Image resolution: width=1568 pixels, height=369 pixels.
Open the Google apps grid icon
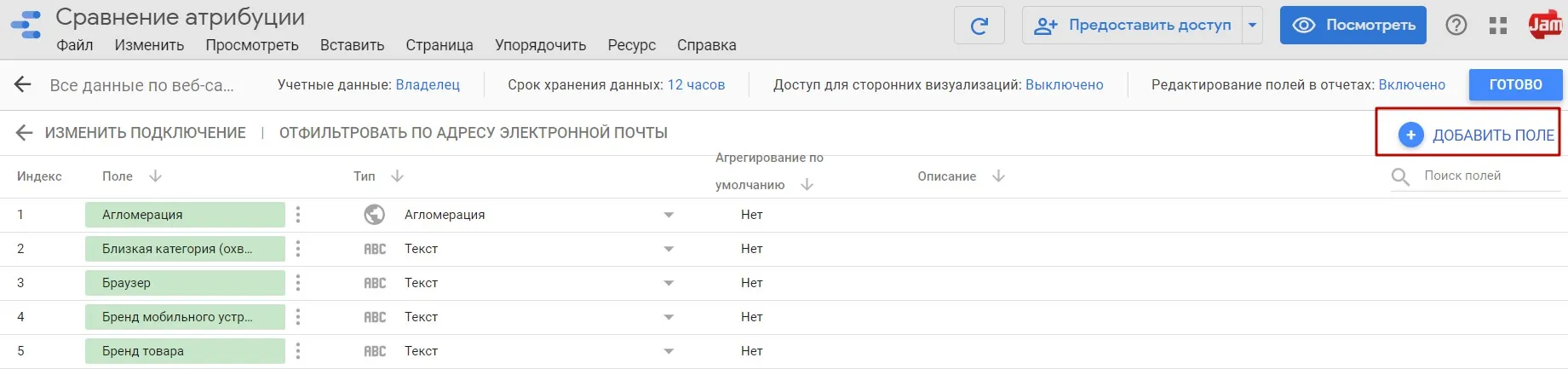(x=1498, y=26)
